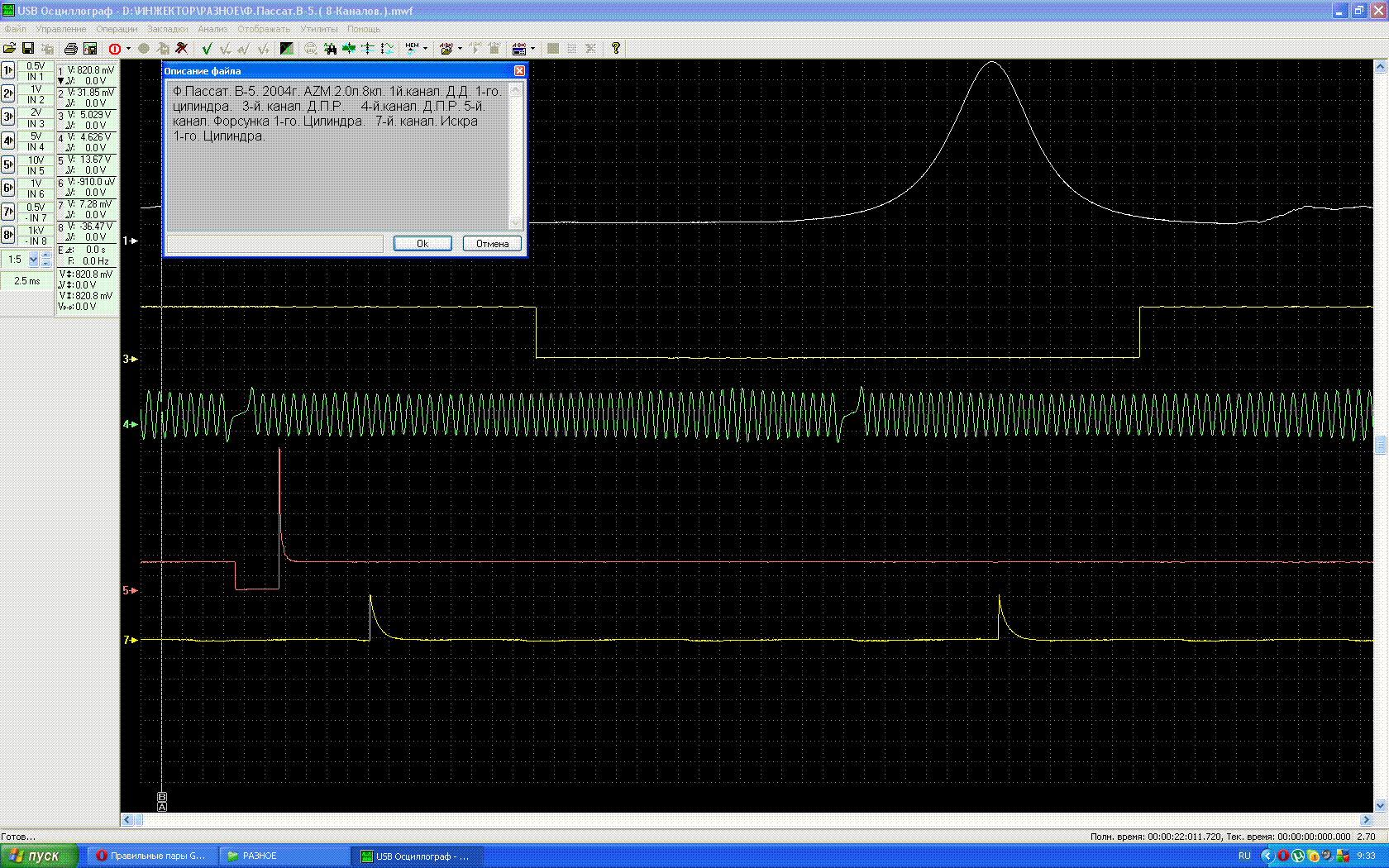Click the RU language indicator in tray
This screenshot has width=1389, height=868.
[1244, 856]
